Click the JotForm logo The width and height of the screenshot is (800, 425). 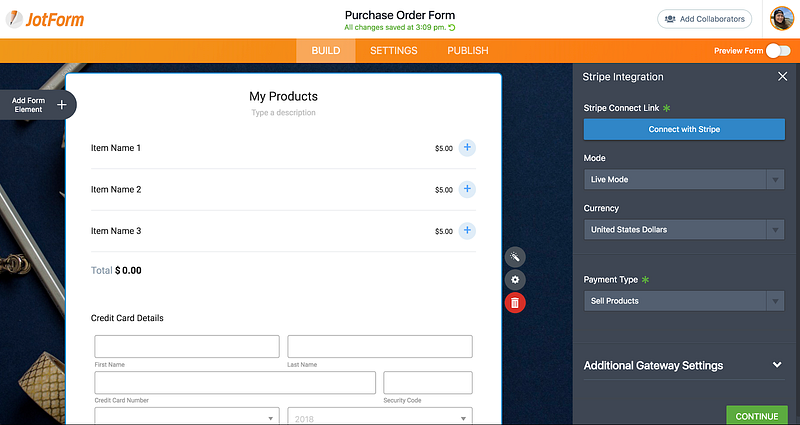point(45,19)
